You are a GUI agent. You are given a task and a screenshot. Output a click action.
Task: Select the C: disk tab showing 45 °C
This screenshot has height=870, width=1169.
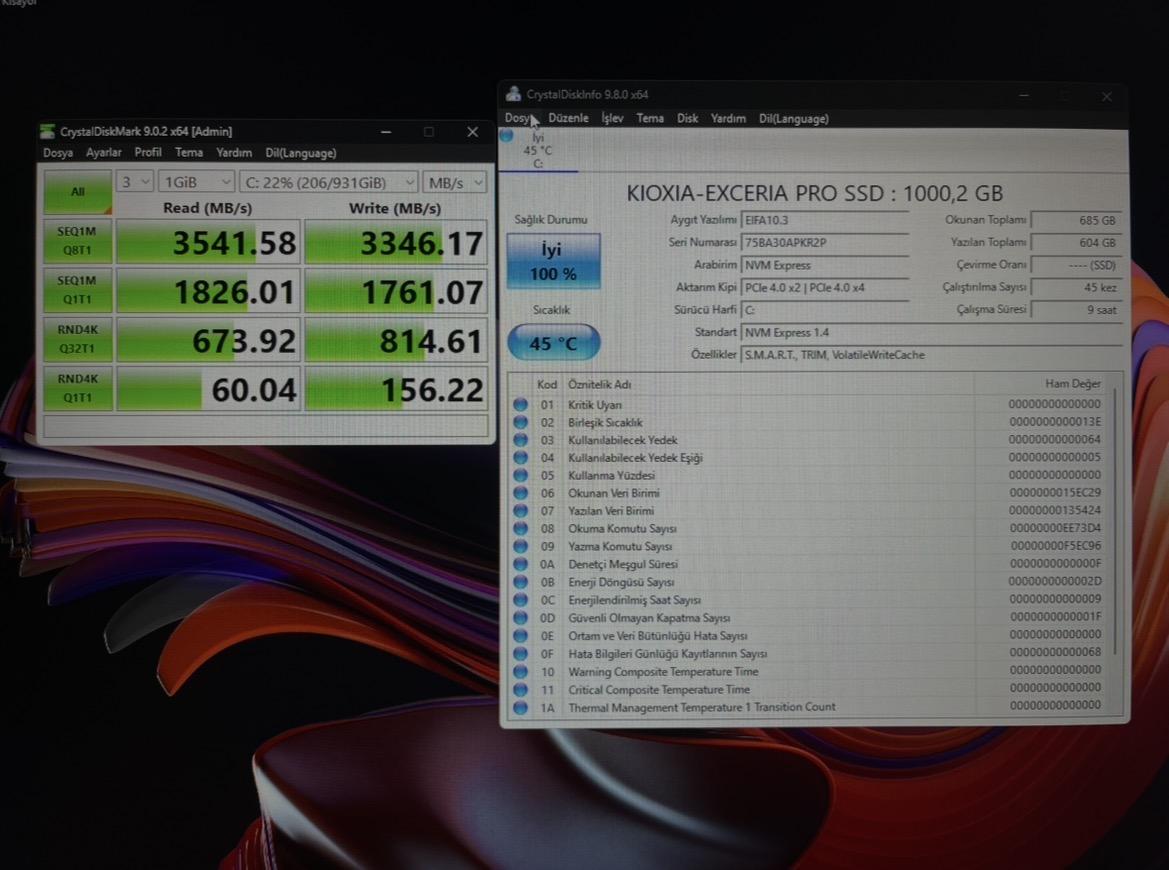pyautogui.click(x=537, y=151)
